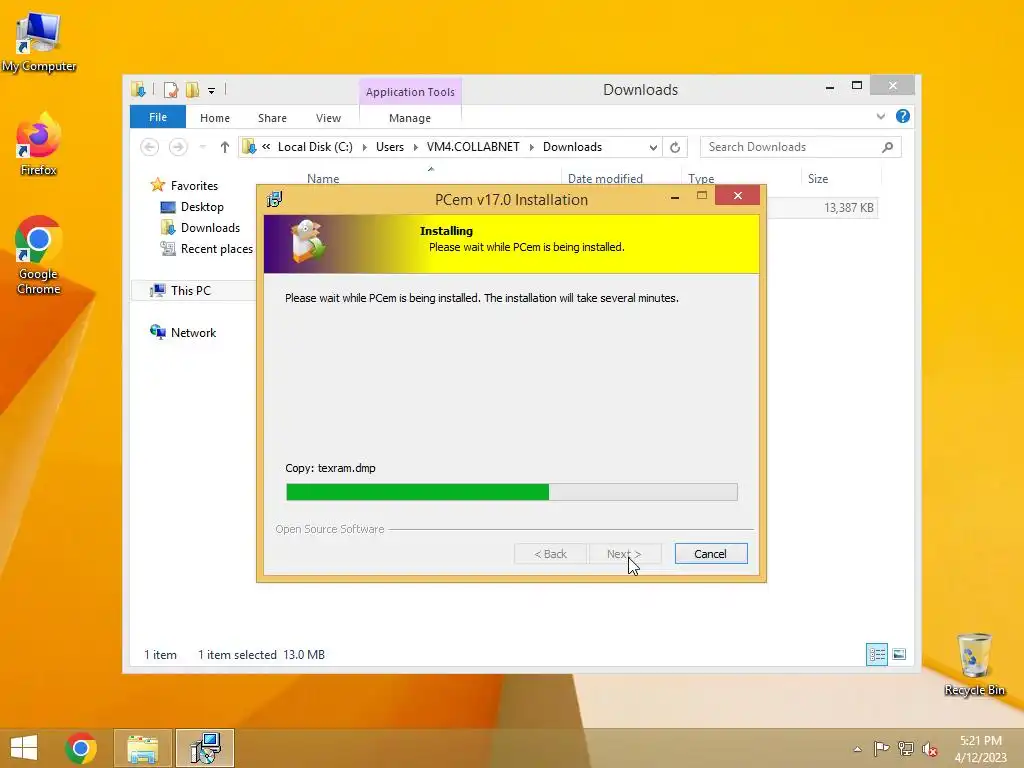The image size is (1024, 768).
Task: Minimize the Downloads Explorer window
Action: [x=830, y=87]
